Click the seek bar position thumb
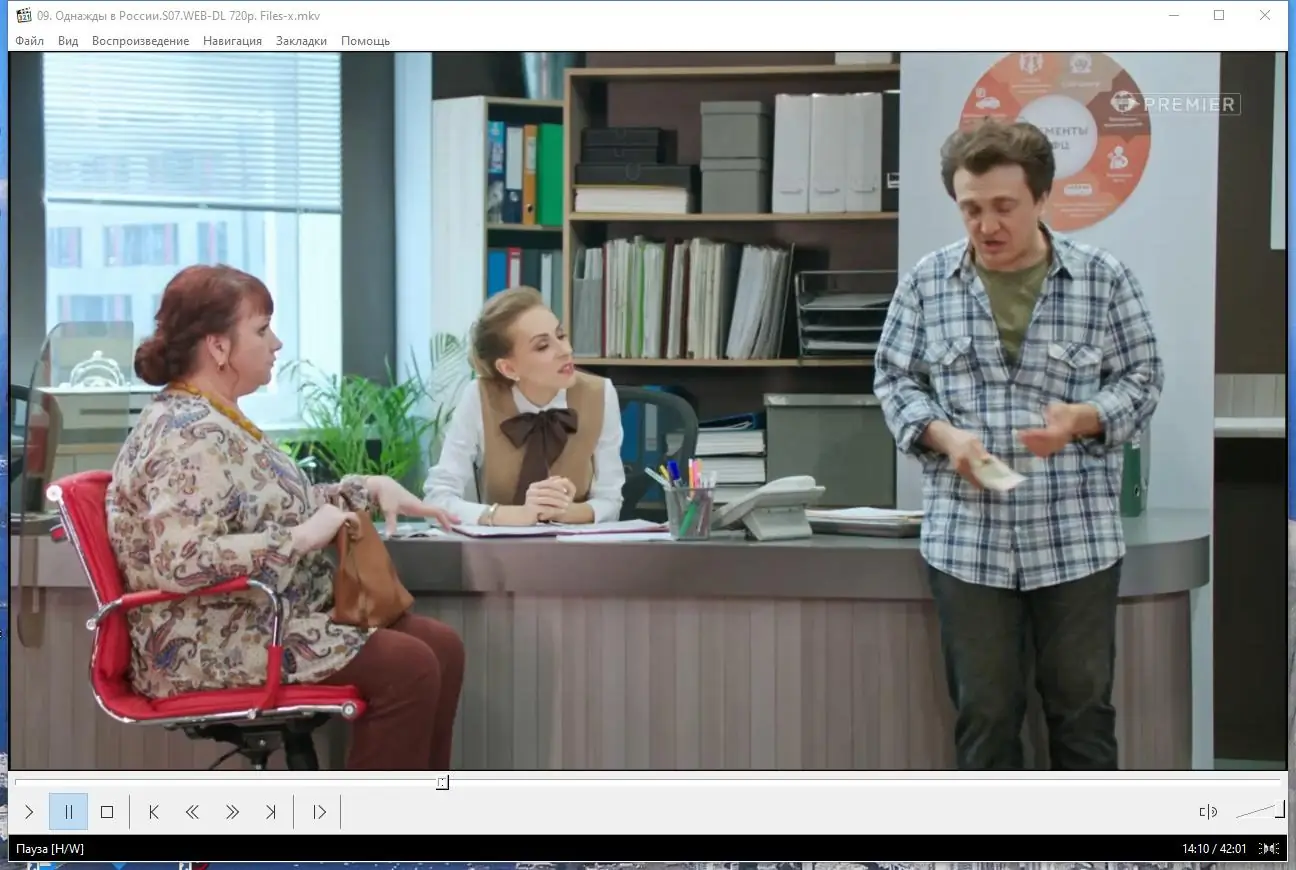The height and width of the screenshot is (870, 1296). coord(442,782)
